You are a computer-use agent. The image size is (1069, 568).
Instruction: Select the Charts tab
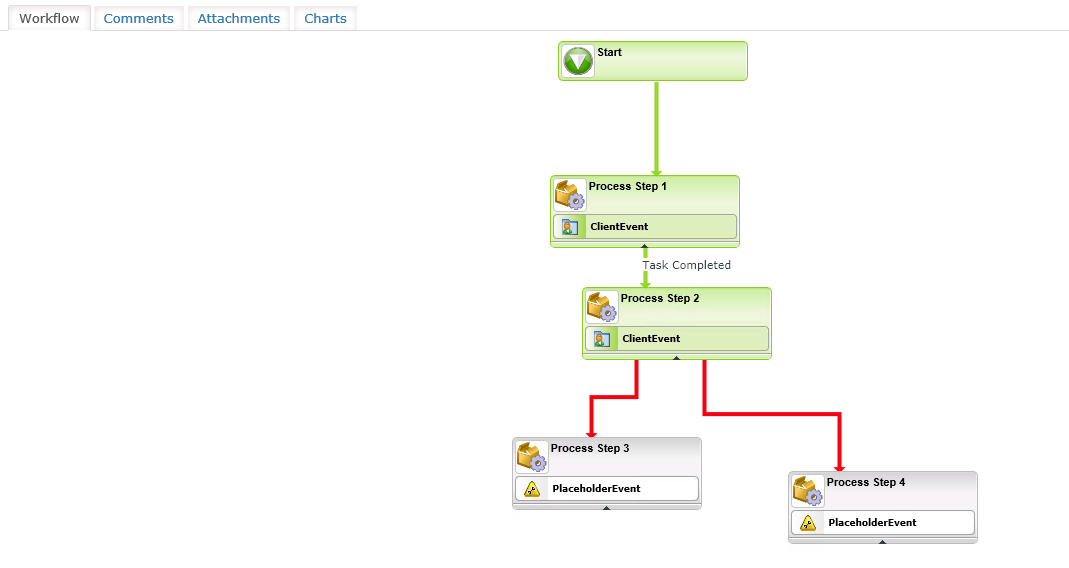(x=325, y=18)
